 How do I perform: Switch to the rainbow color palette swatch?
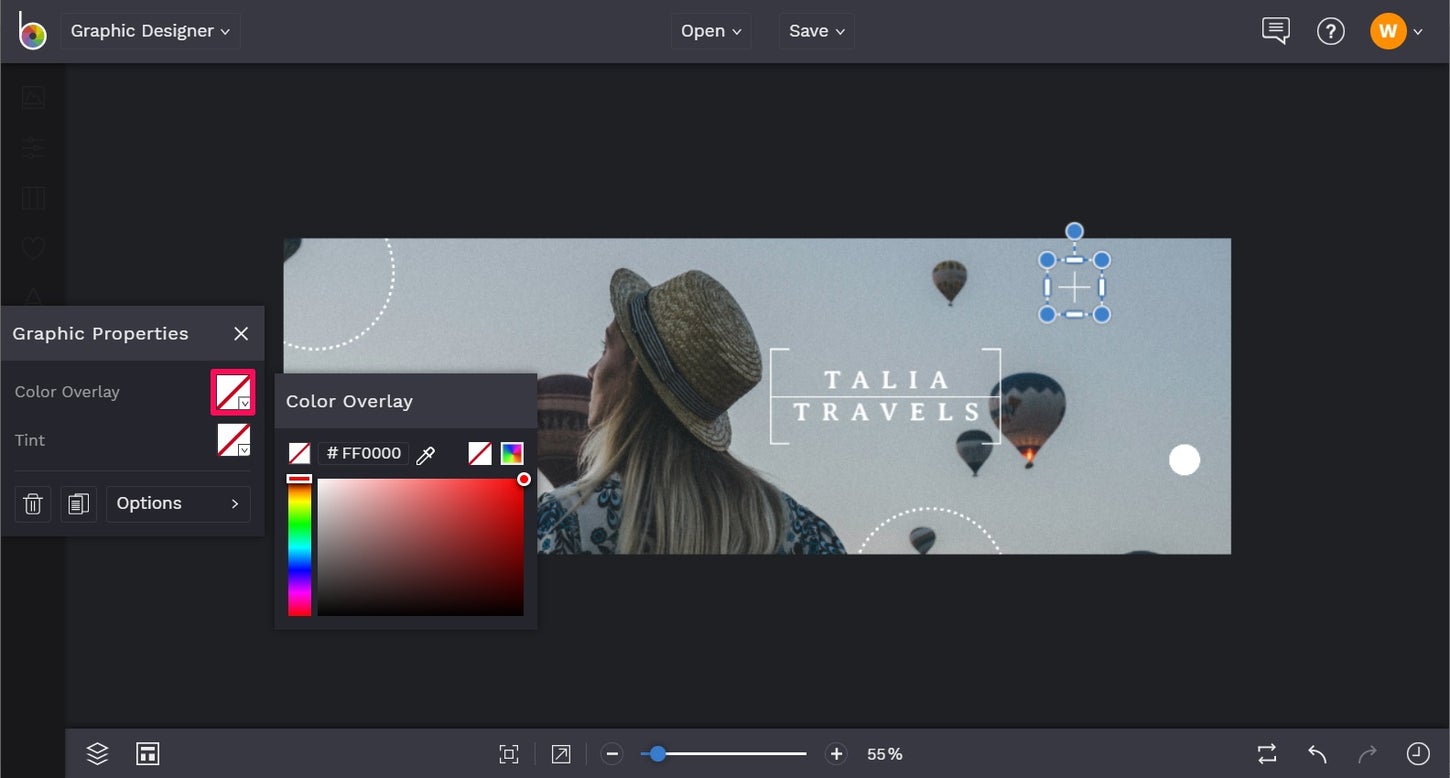click(x=512, y=454)
